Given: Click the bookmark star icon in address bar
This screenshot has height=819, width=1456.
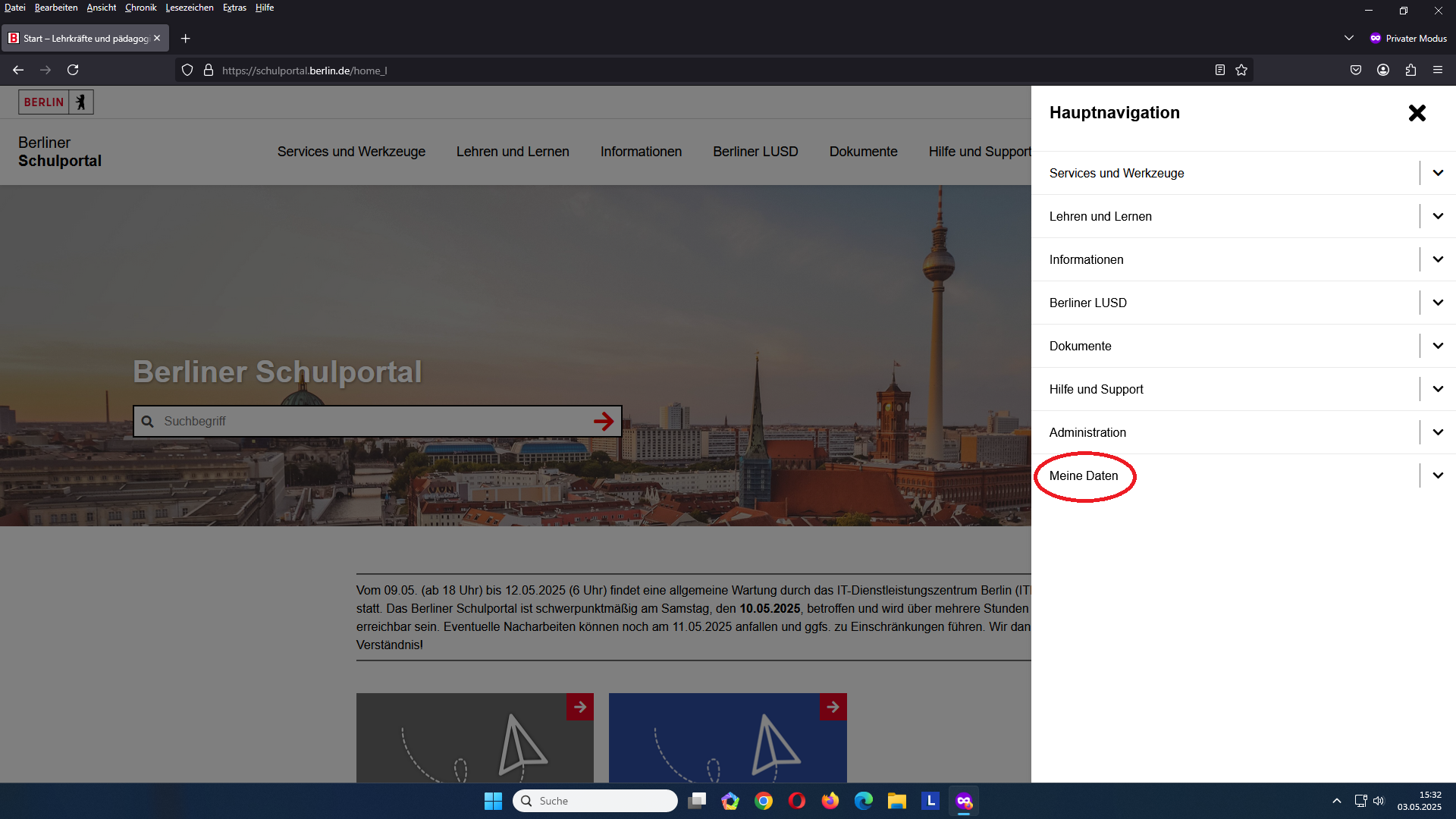Looking at the screenshot, I should pyautogui.click(x=1241, y=70).
